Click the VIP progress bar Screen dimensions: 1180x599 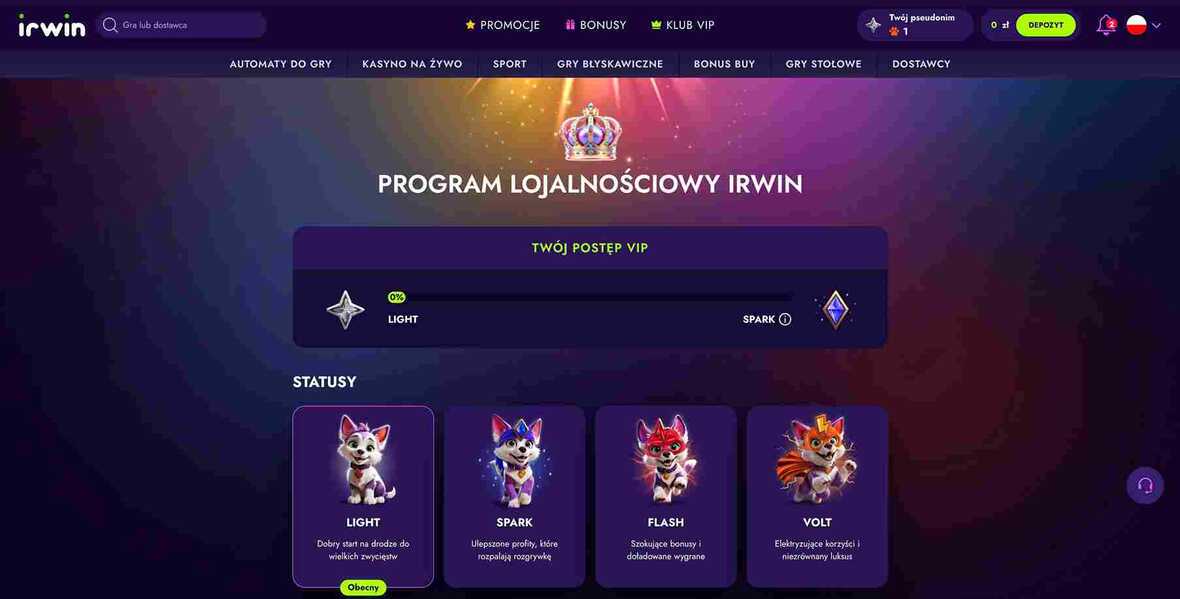click(589, 297)
